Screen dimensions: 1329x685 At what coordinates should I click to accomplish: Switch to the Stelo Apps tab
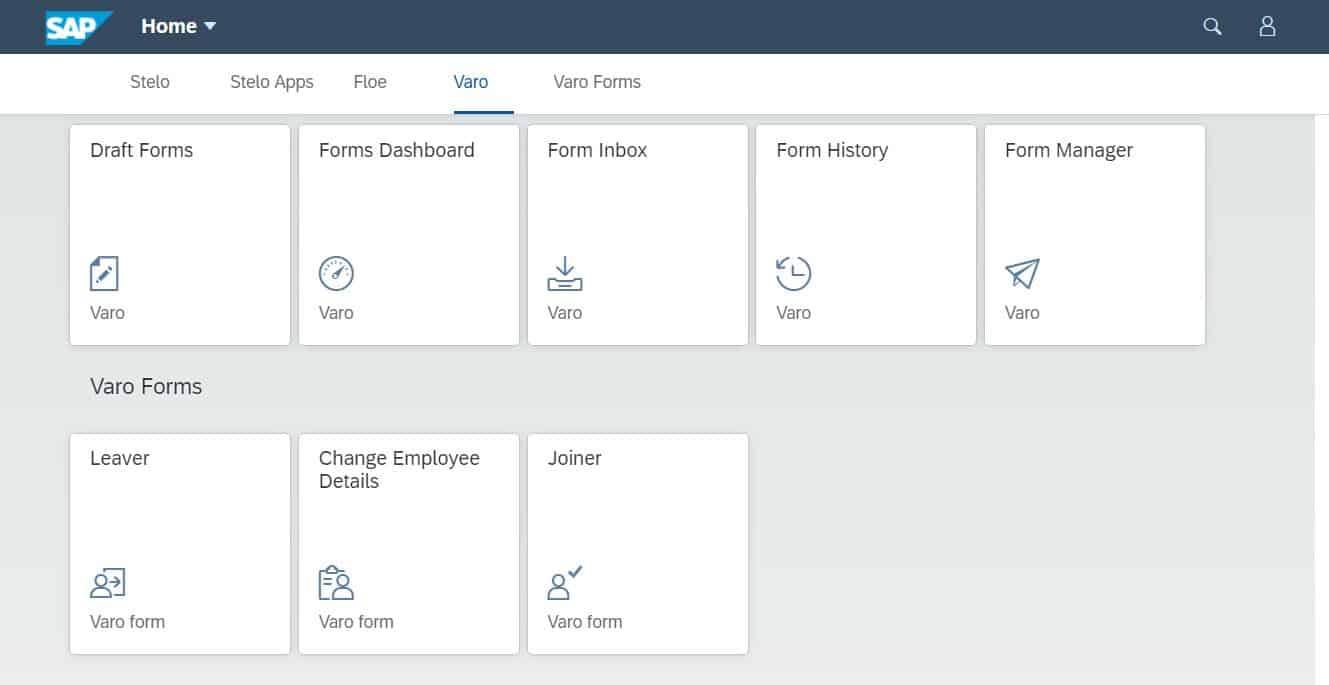(x=272, y=82)
